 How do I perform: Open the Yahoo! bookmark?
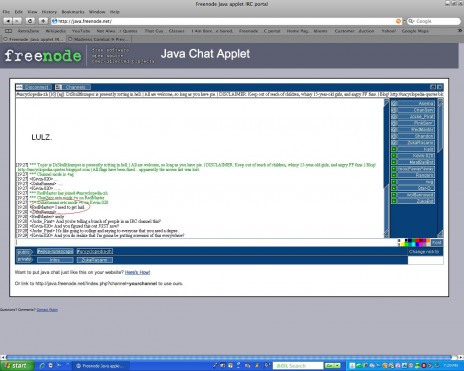[x=388, y=31]
